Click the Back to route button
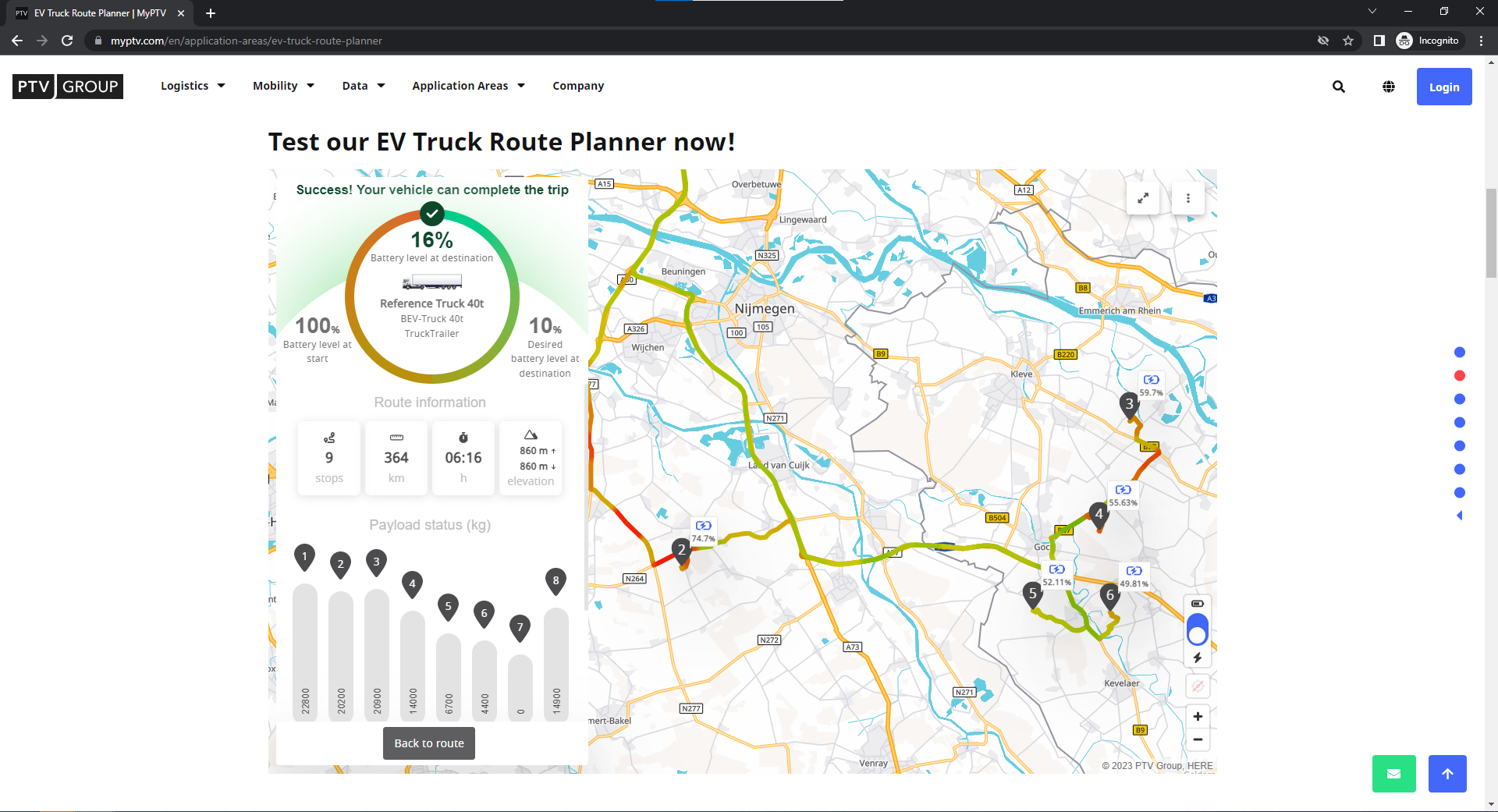The width and height of the screenshot is (1498, 812). [428, 743]
